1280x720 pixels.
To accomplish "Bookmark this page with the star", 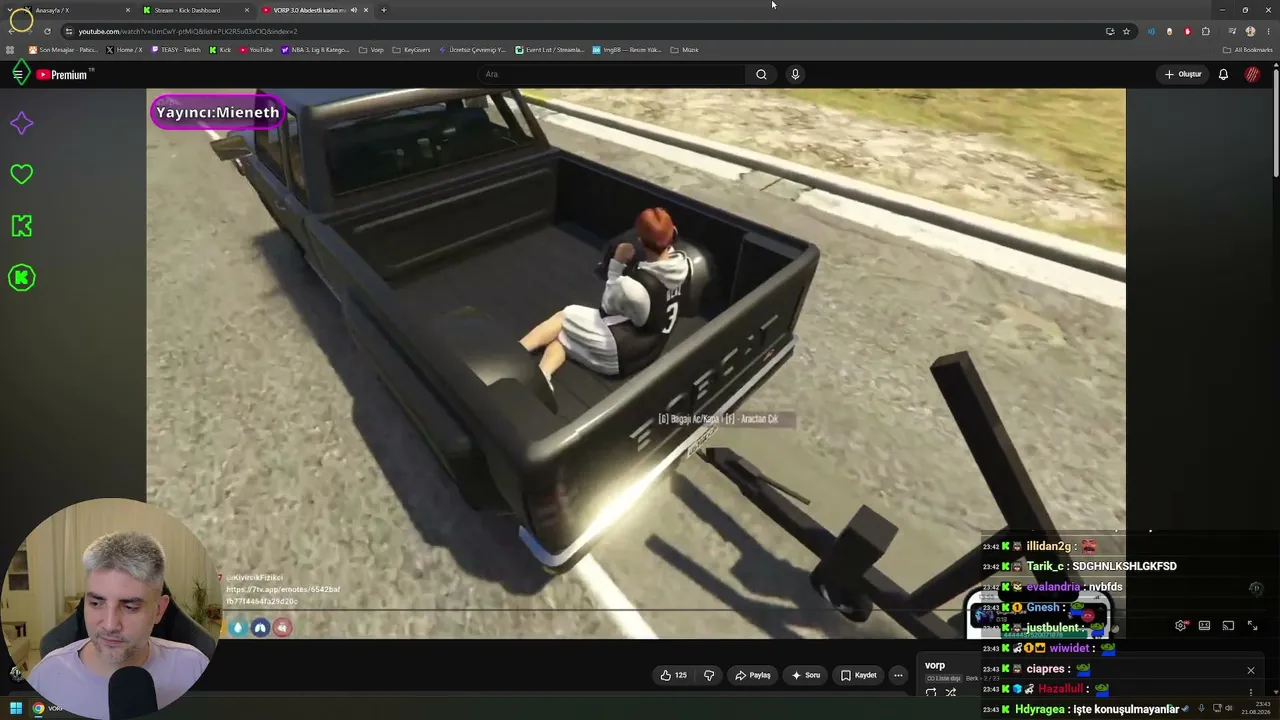I will pyautogui.click(x=1126, y=31).
